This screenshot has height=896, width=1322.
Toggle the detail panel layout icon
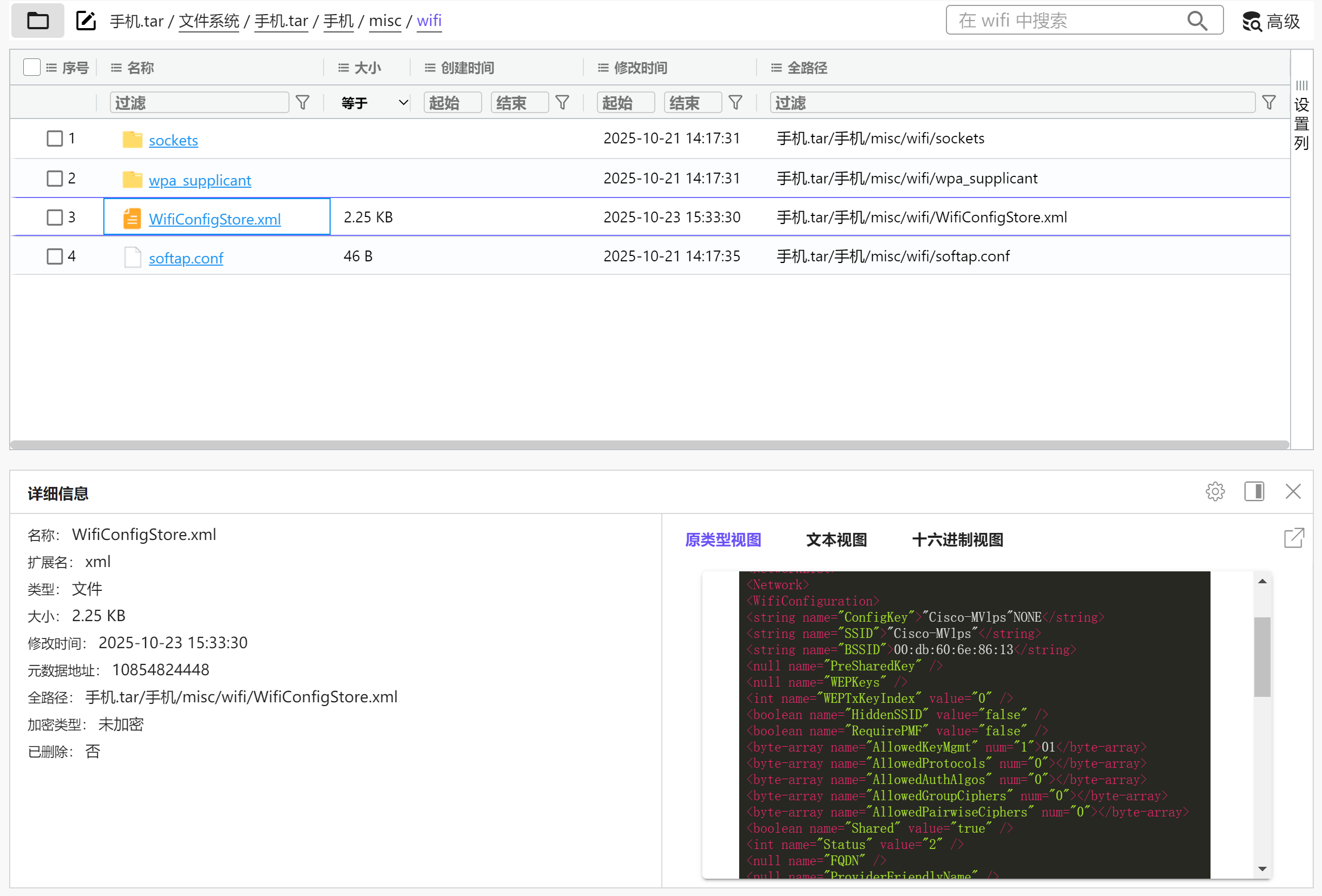click(1254, 491)
